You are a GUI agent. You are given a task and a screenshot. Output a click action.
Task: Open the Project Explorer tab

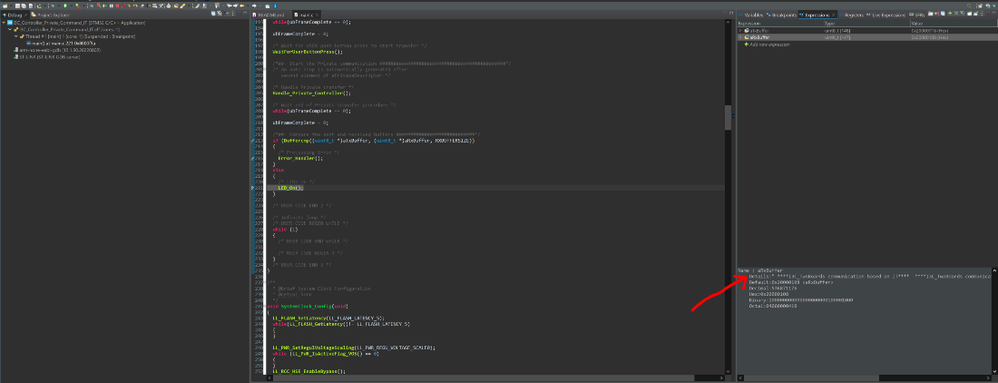(50, 15)
